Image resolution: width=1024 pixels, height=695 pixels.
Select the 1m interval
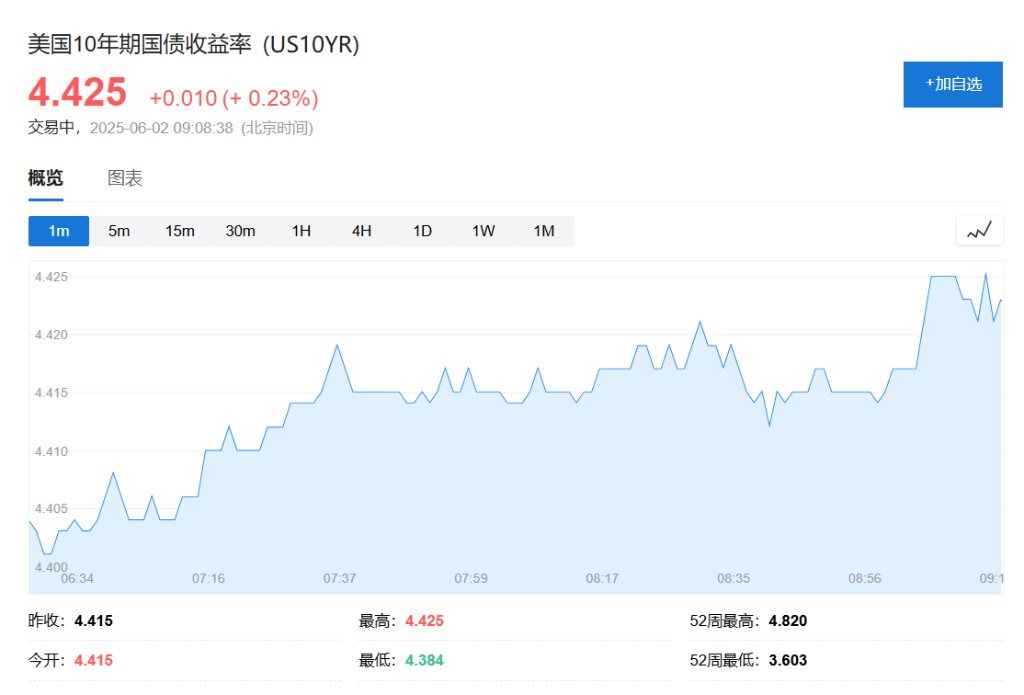tap(59, 231)
